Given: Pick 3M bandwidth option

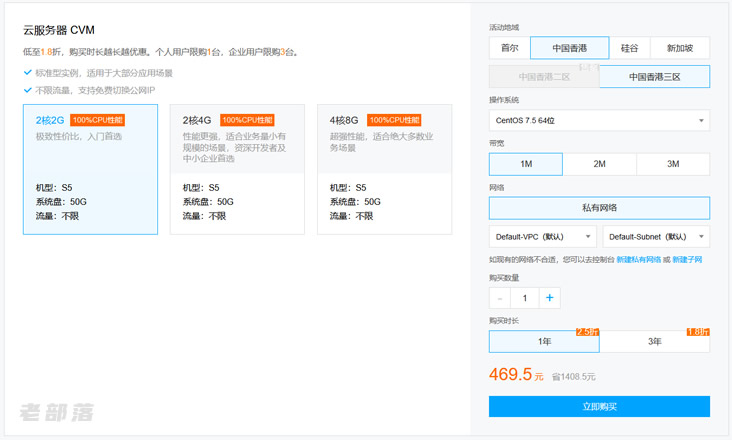Looking at the screenshot, I should click(x=673, y=164).
